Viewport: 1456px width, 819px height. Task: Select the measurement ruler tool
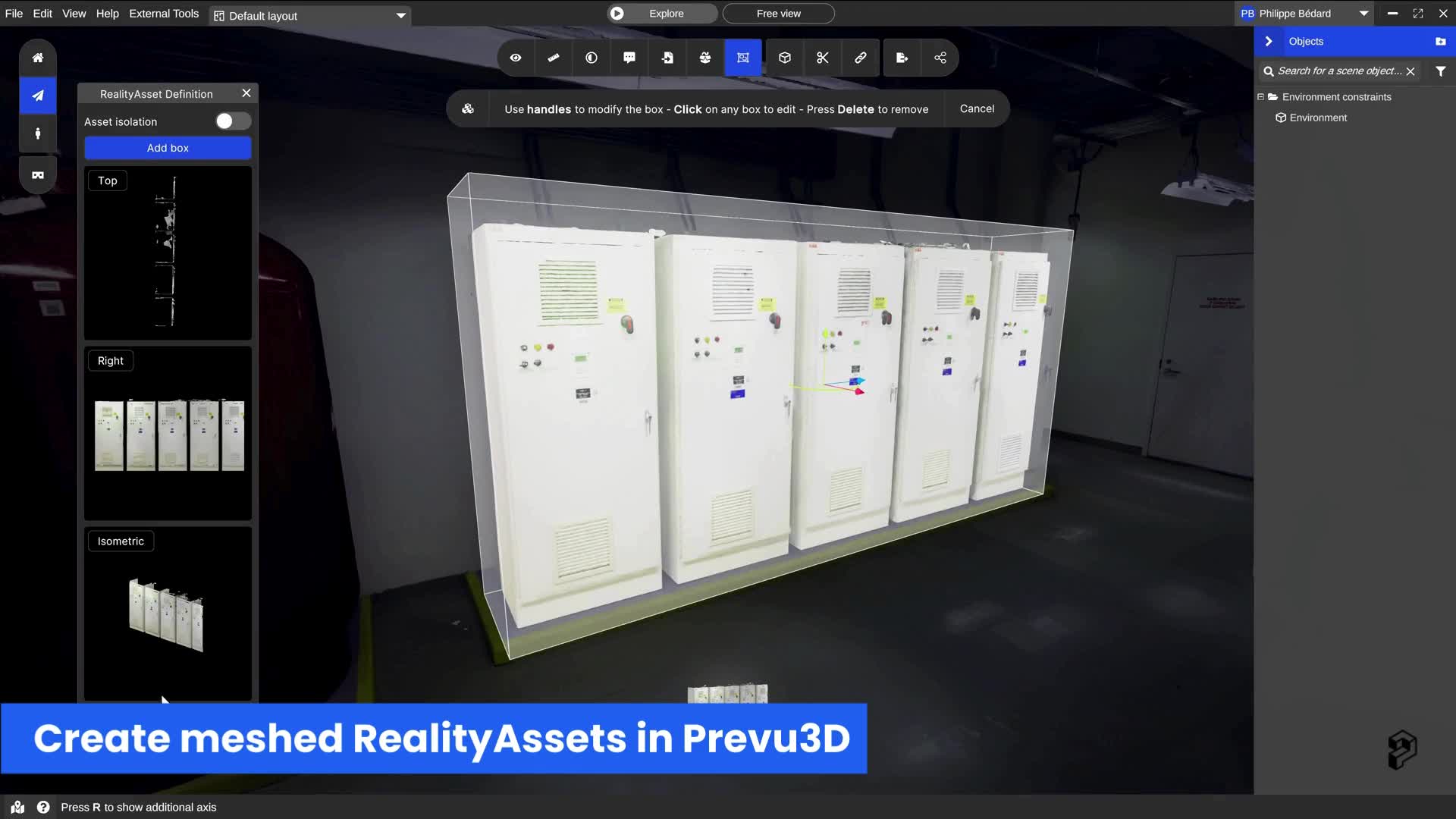554,58
